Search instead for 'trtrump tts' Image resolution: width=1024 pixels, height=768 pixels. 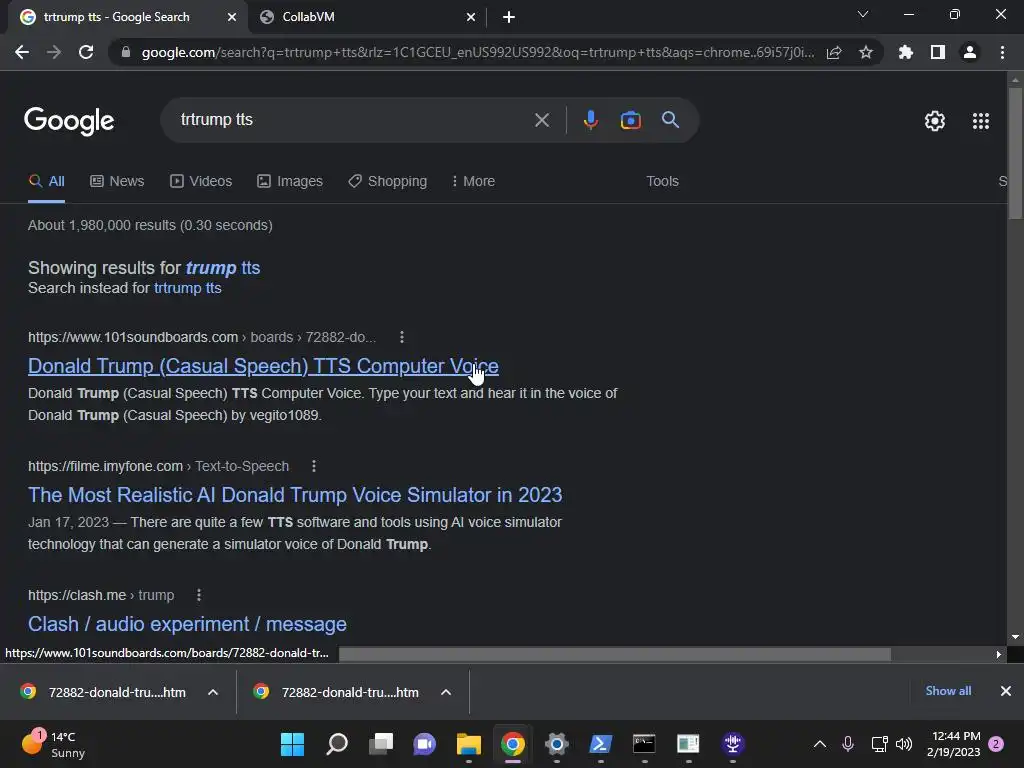[187, 288]
